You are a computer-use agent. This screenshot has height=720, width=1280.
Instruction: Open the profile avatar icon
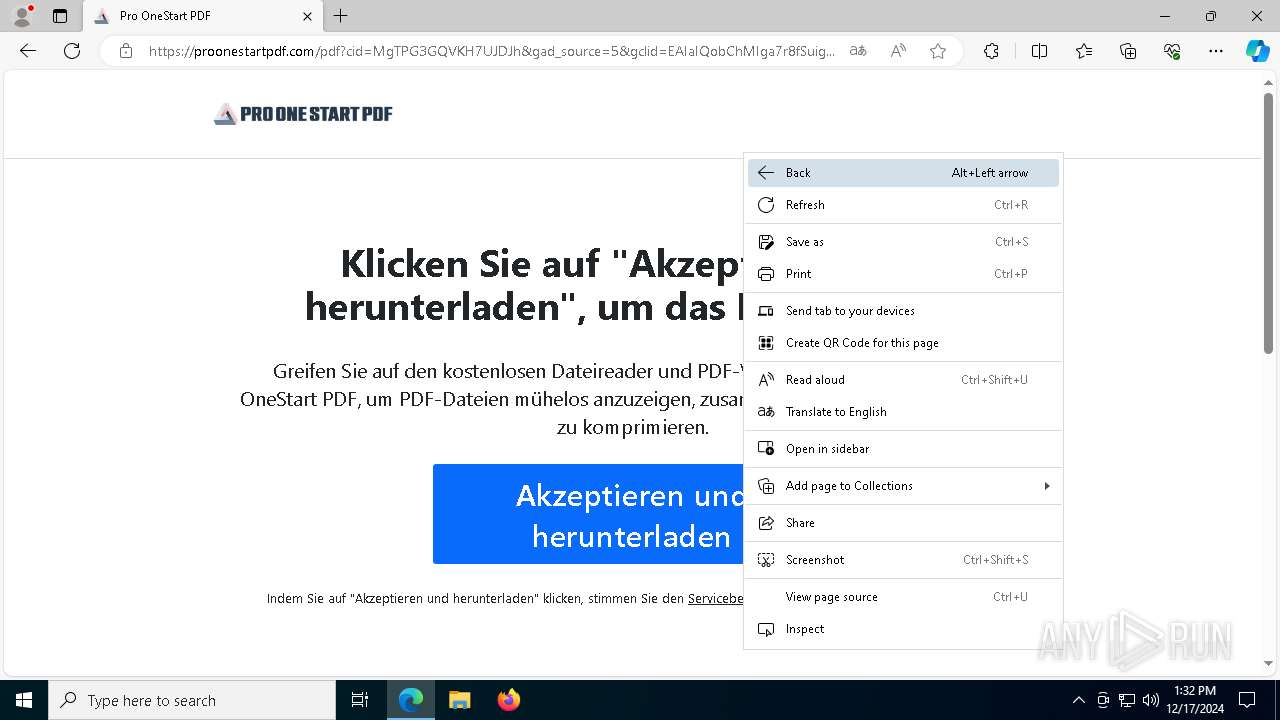tap(22, 16)
